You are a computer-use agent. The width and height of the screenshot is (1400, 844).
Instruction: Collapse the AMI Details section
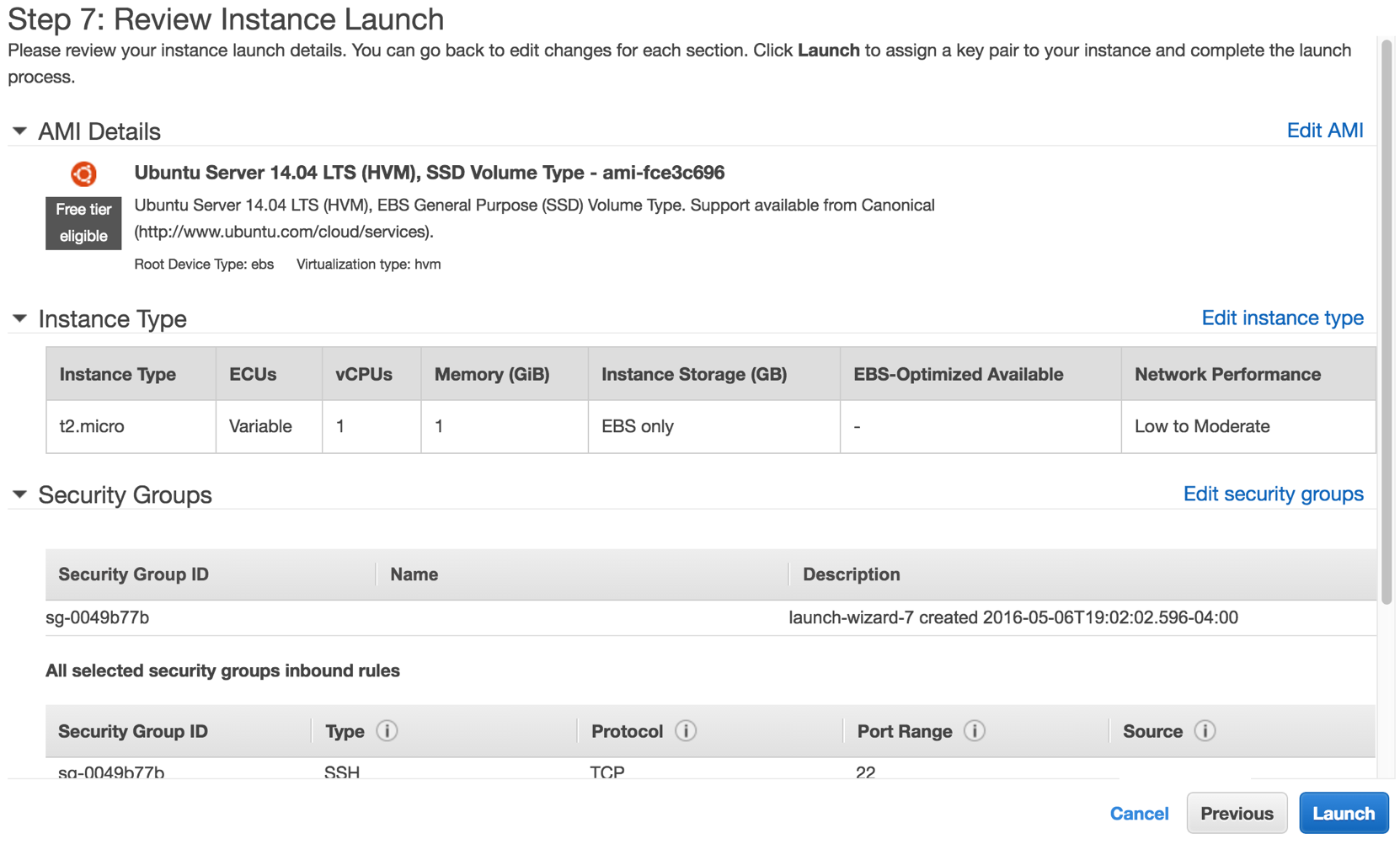click(19, 131)
